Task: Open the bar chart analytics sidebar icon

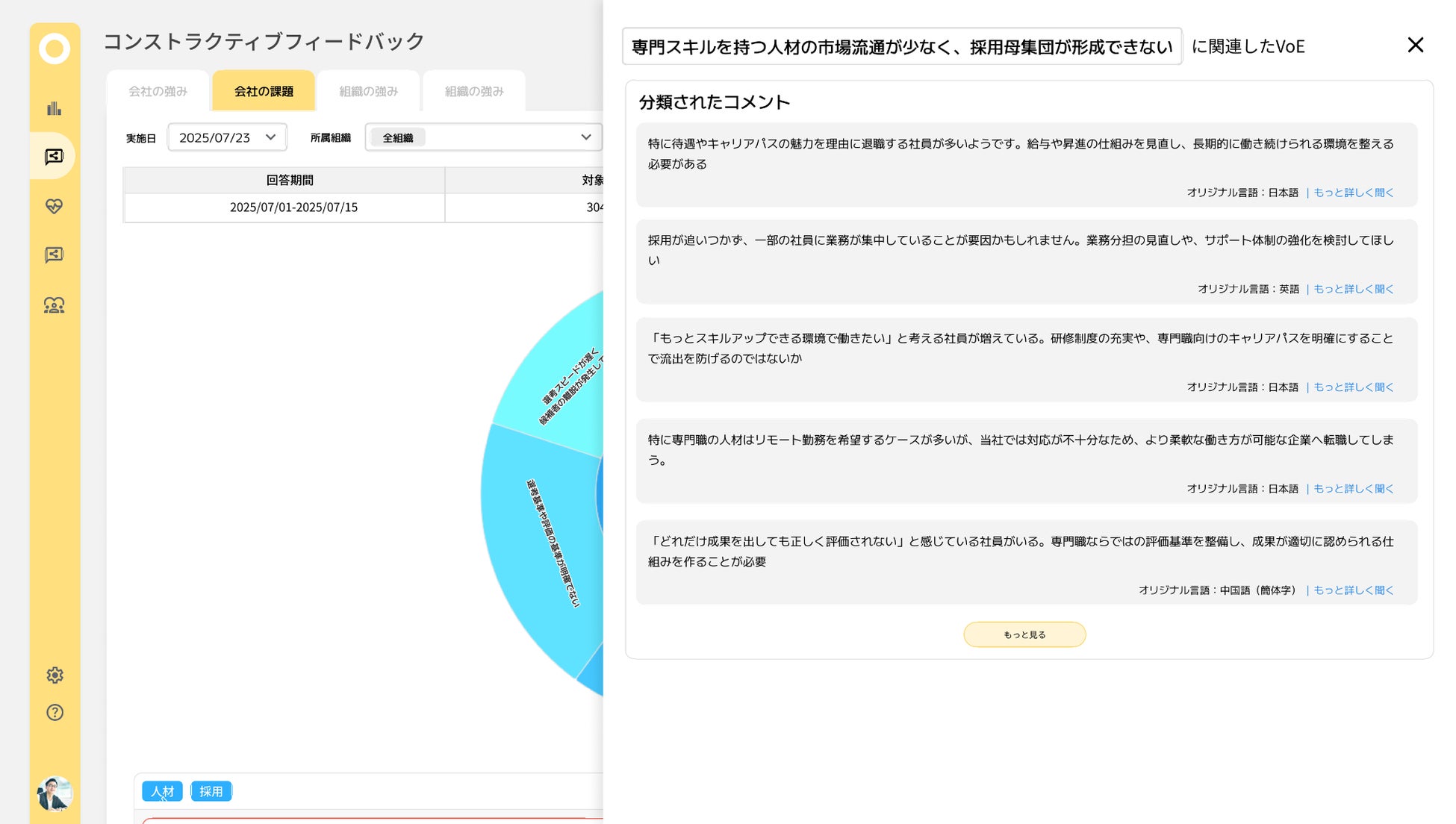Action: [x=55, y=108]
